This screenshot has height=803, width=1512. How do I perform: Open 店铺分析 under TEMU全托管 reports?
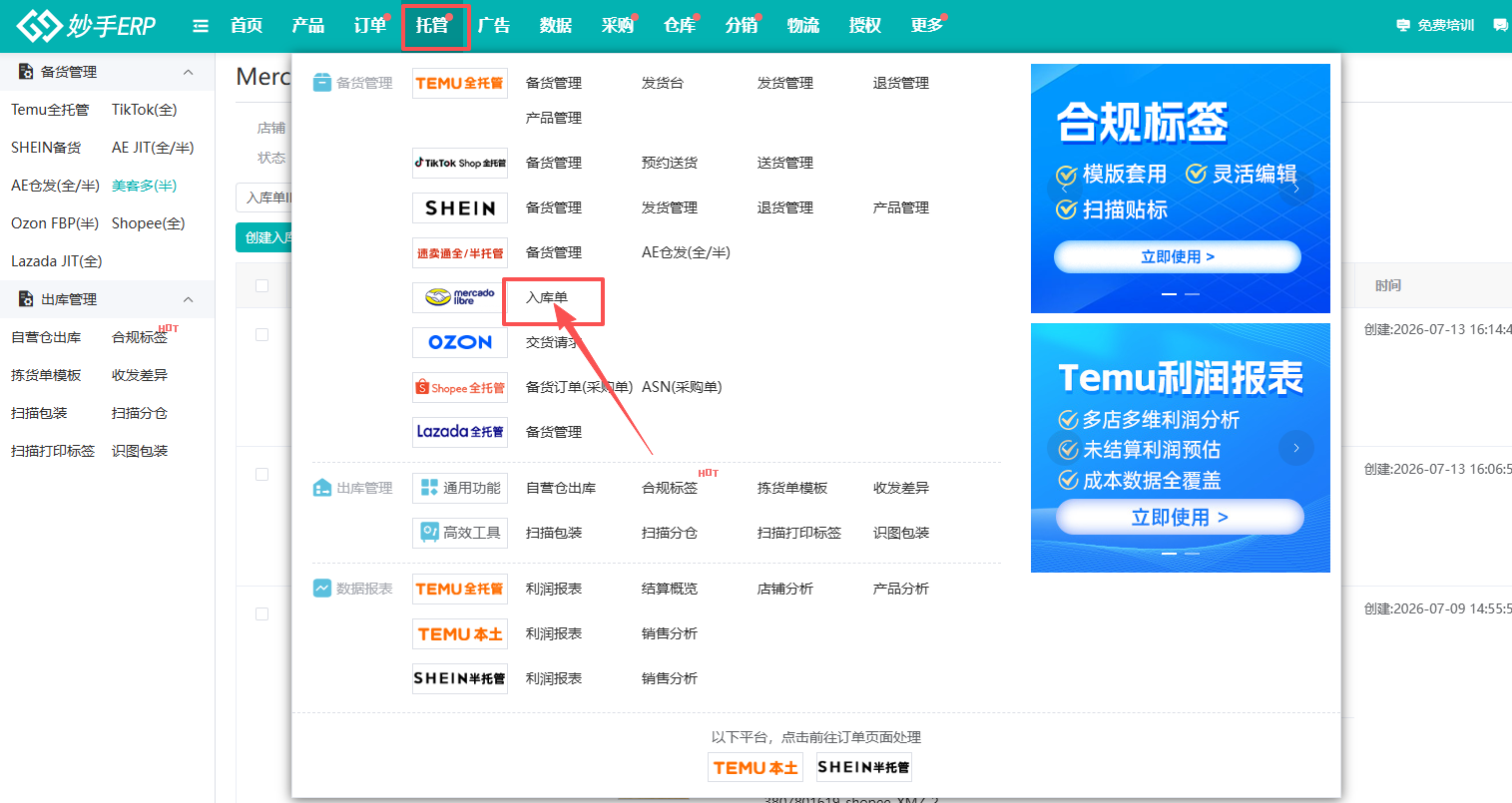[785, 589]
